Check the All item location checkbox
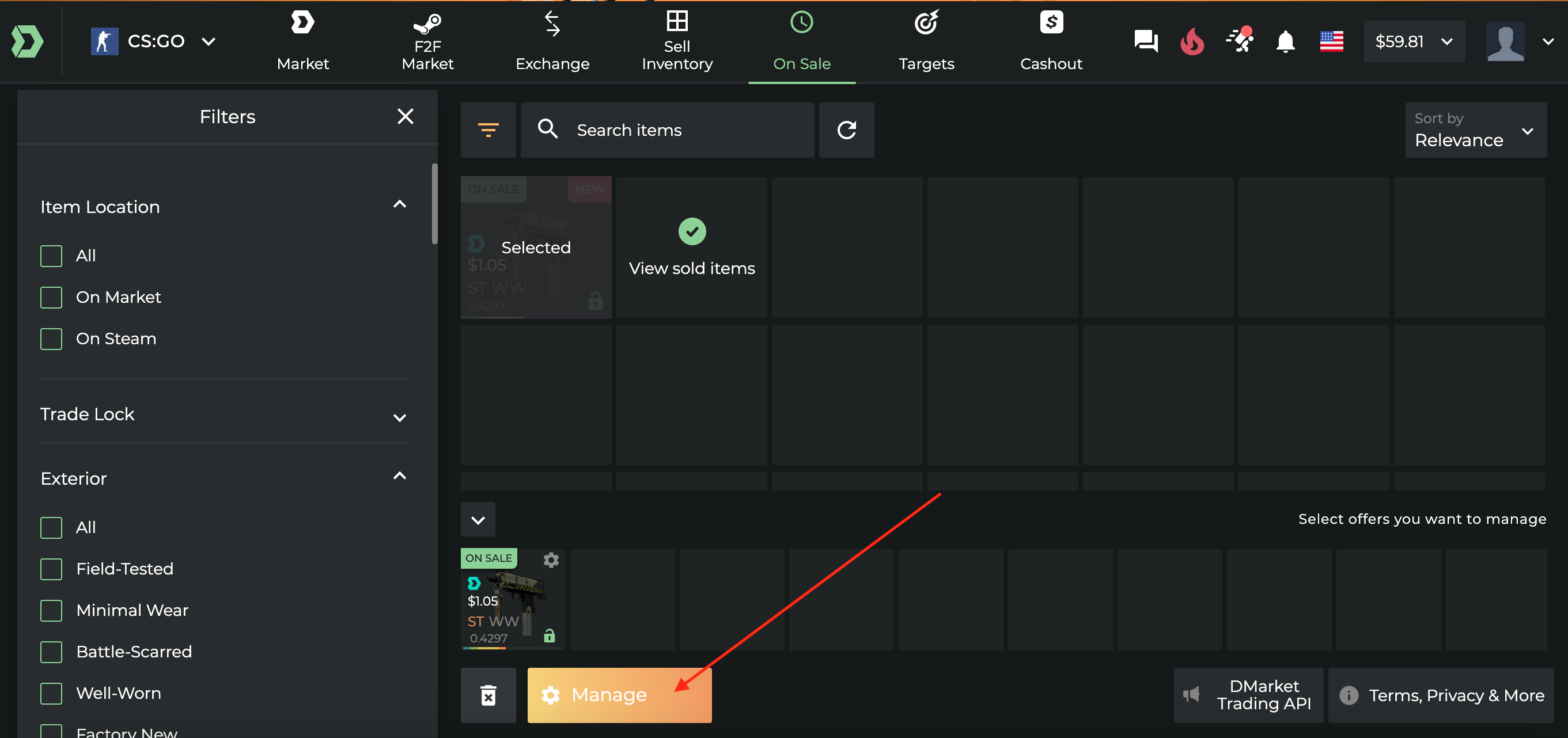Screen dimensions: 1568x738 tap(51, 256)
